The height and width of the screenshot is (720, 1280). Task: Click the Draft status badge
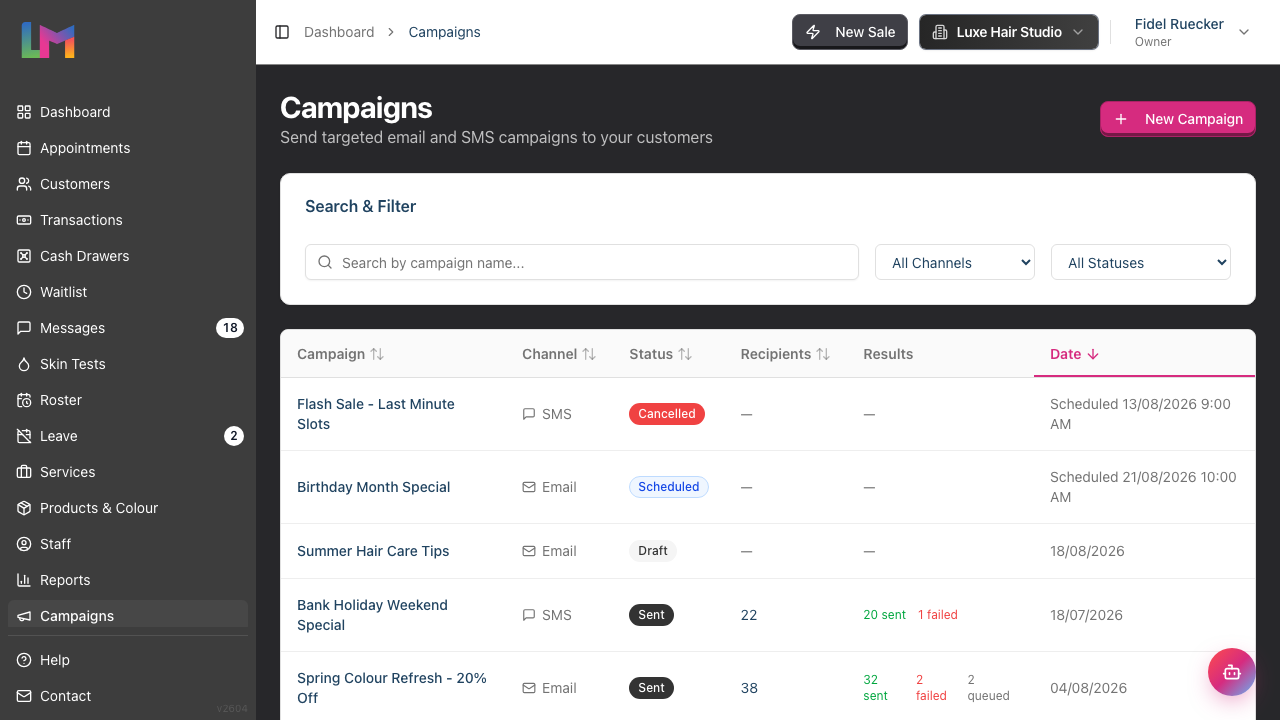pyautogui.click(x=653, y=551)
